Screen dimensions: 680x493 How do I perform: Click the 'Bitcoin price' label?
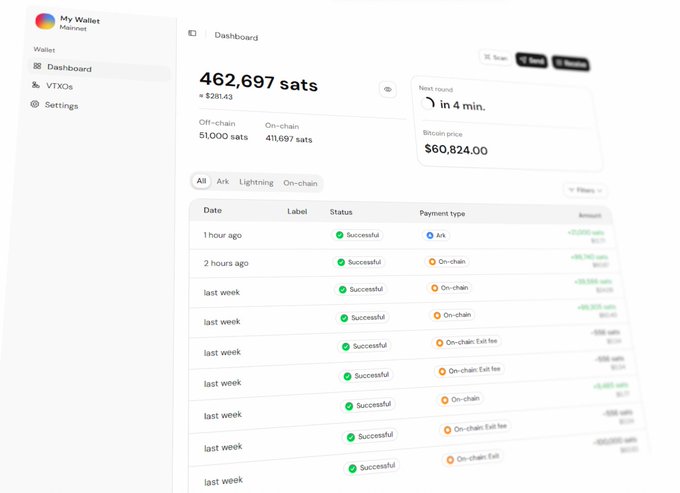[x=443, y=134]
